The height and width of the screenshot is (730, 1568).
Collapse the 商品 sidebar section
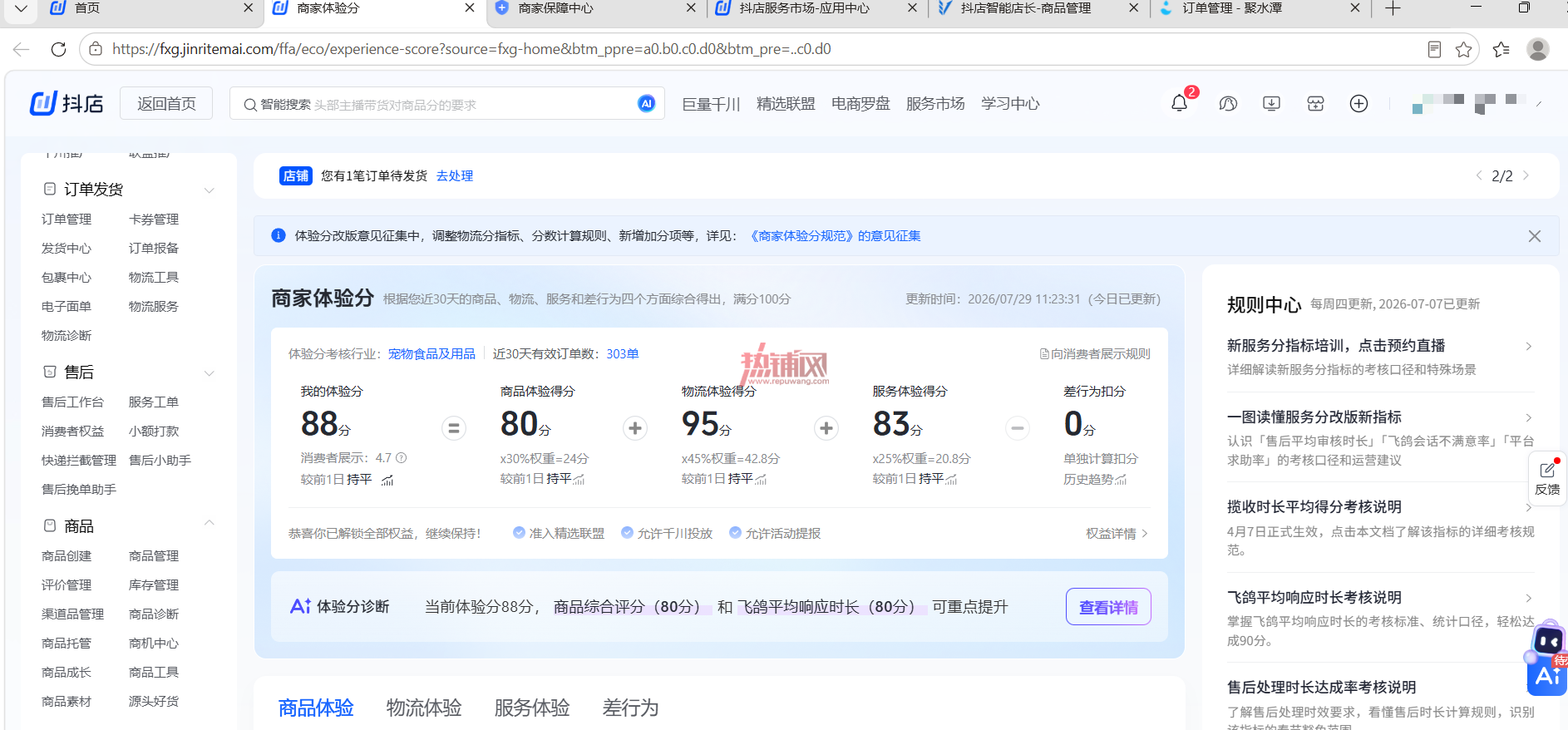pos(210,523)
